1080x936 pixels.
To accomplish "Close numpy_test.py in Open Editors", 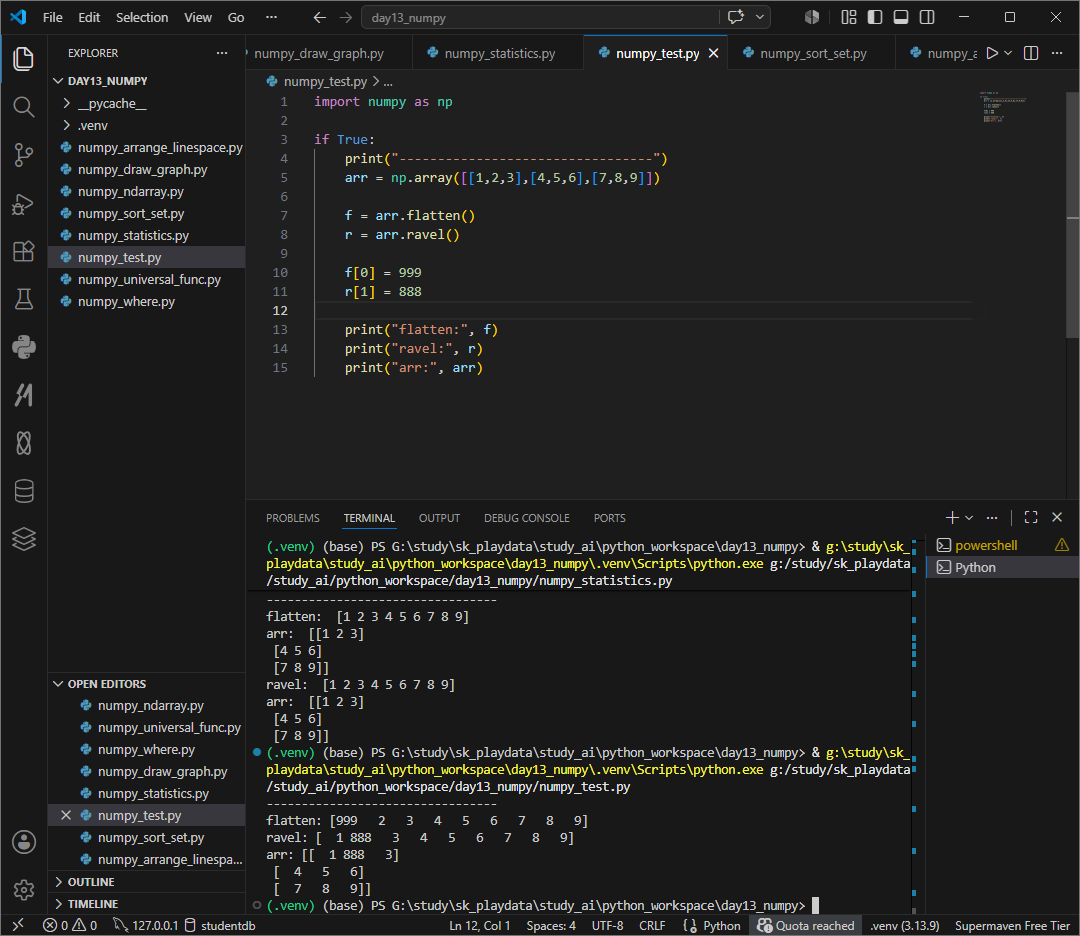I will (x=66, y=815).
